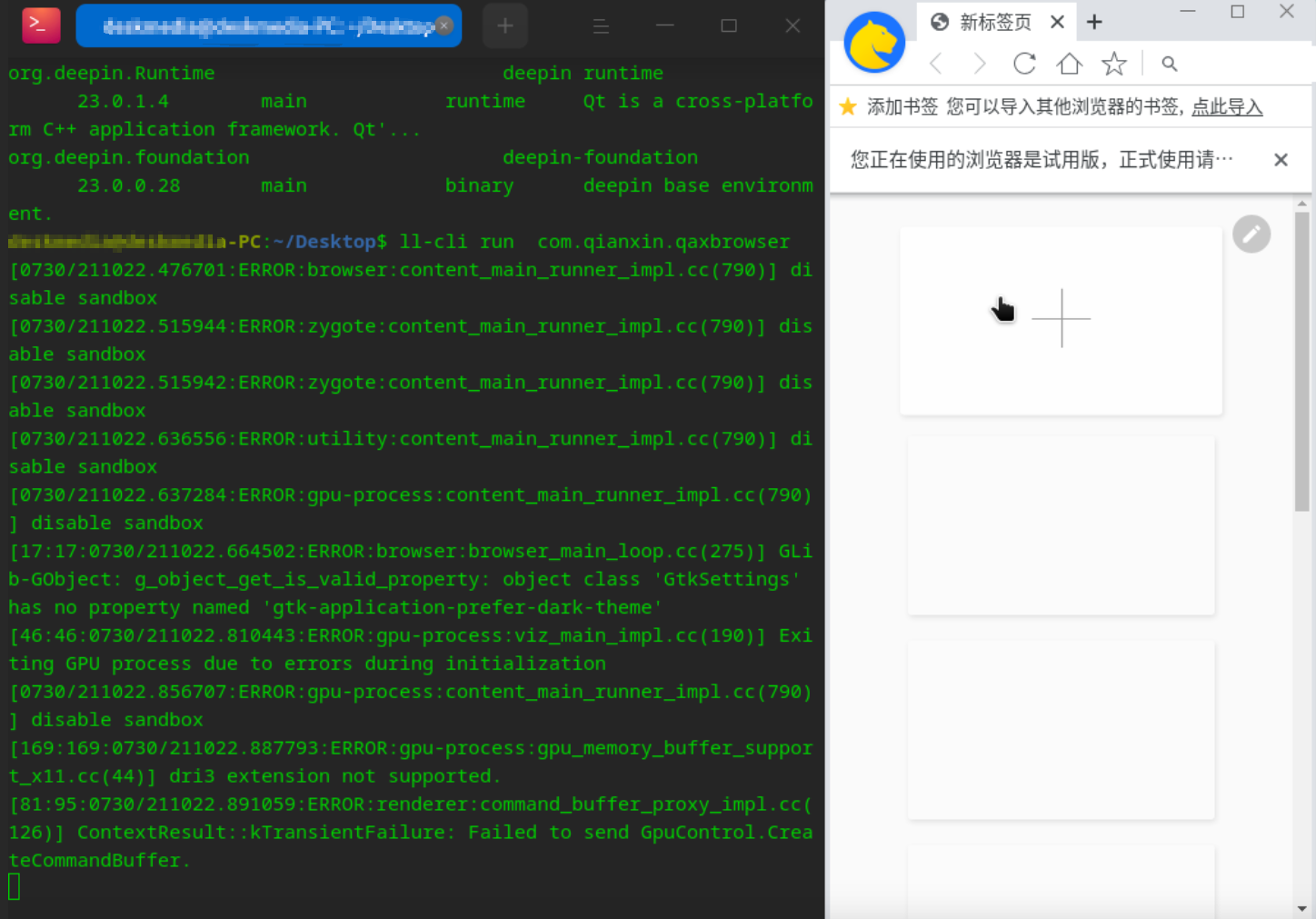1316x919 pixels.
Task: Navigate forward with the forward arrow
Action: pos(979,64)
